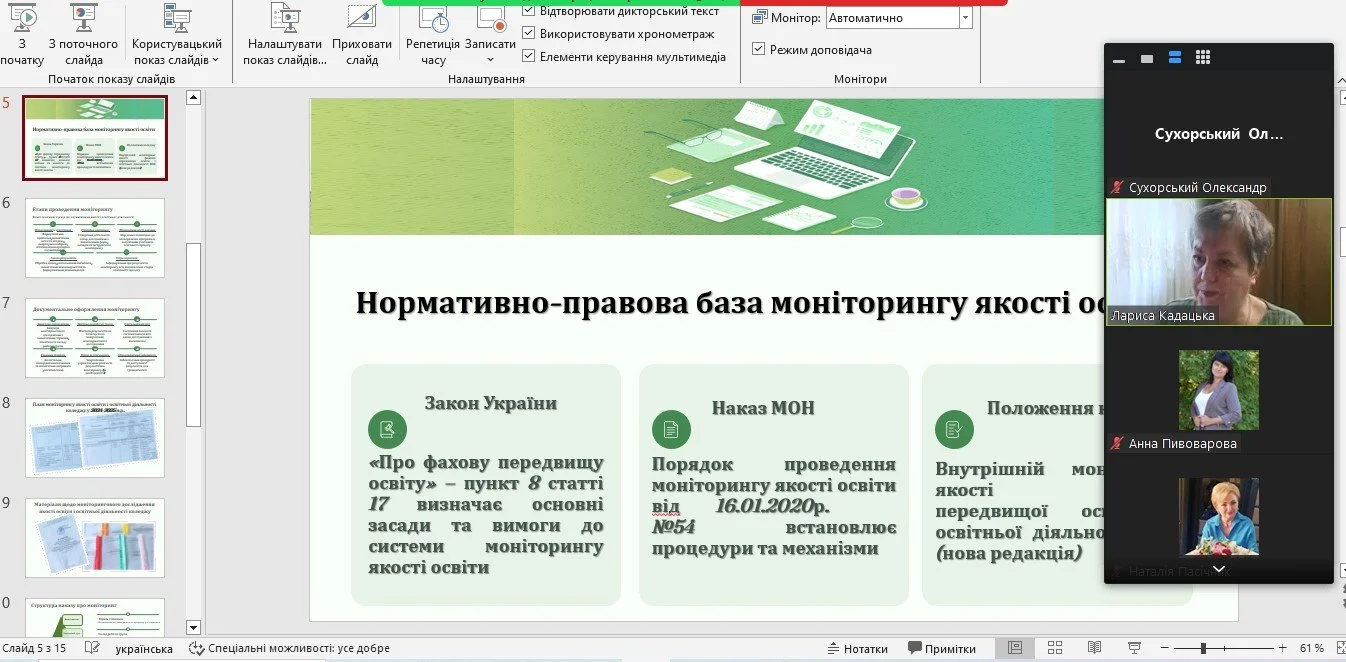
Task: Switch Zoom panel to gallery grid view
Action: click(x=1203, y=57)
